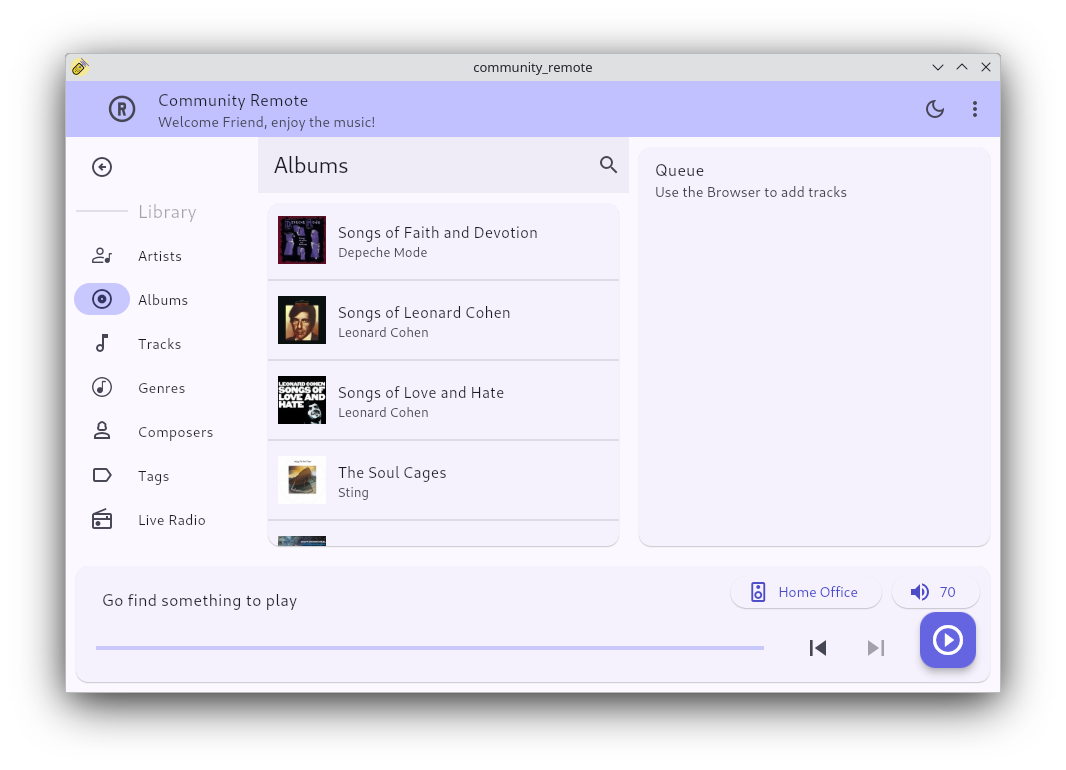Start playback with the play button
Viewport: 1066px width, 770px height.
(948, 640)
